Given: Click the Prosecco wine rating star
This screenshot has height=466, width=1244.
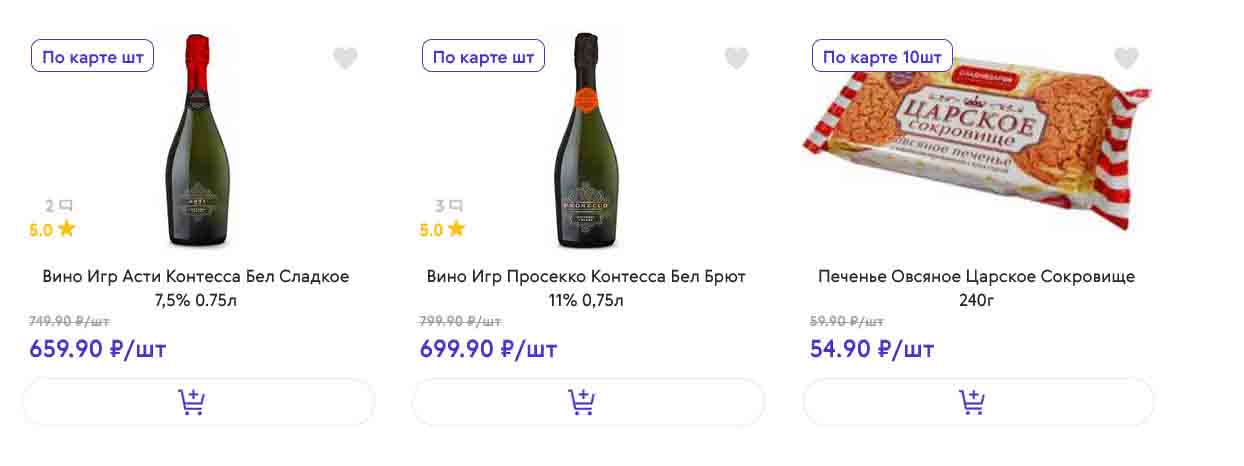Looking at the screenshot, I should (x=457, y=229).
